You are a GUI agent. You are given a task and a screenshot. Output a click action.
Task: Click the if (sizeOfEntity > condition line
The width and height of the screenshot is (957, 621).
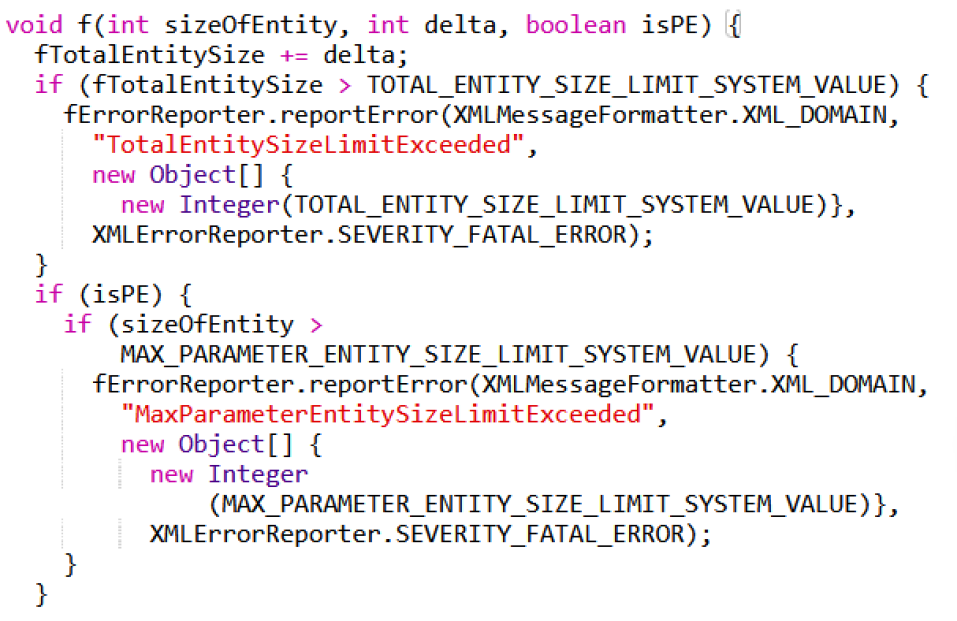193,325
